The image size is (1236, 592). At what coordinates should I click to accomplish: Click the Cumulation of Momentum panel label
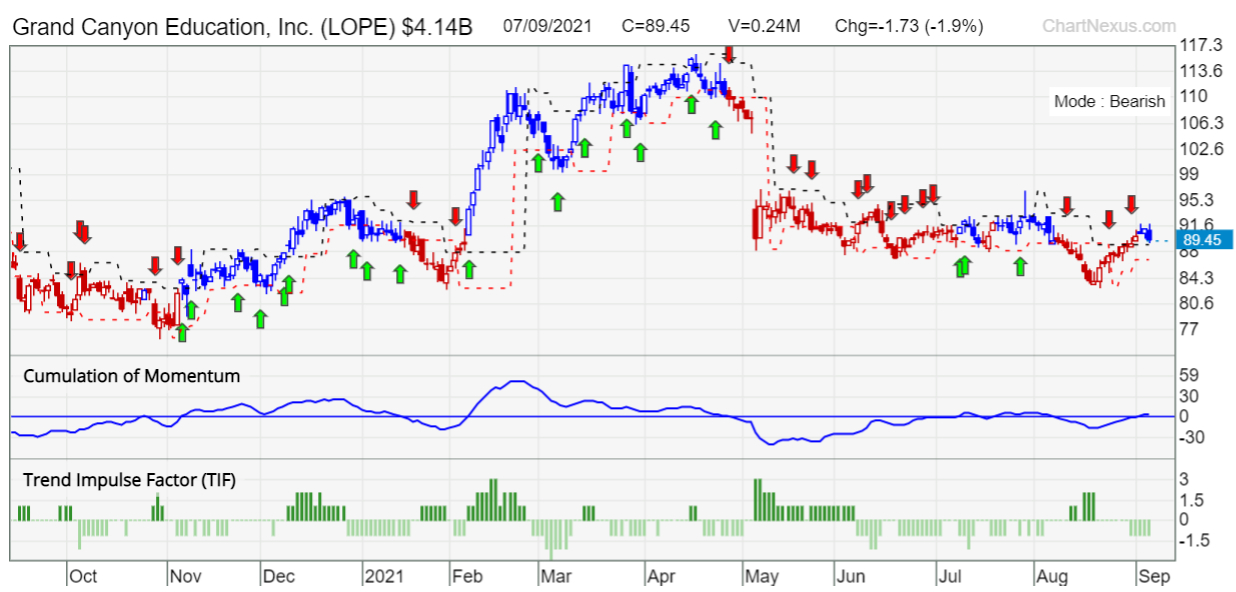pyautogui.click(x=131, y=376)
